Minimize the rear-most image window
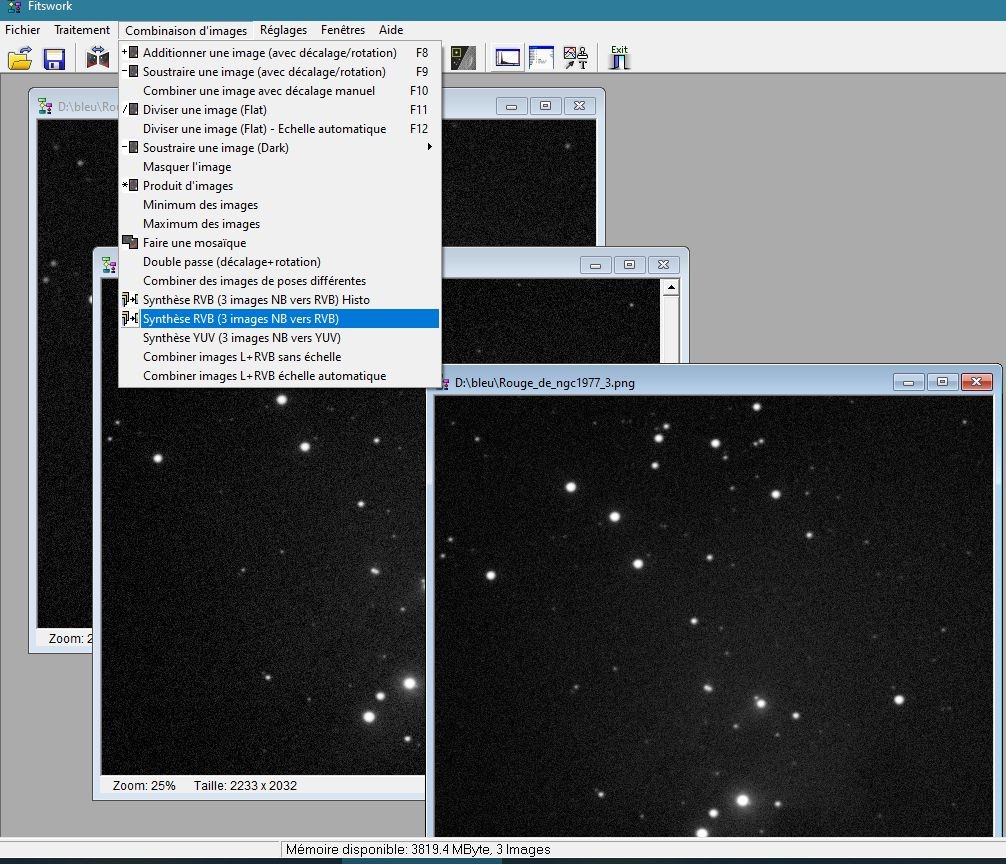This screenshot has width=1006, height=864. click(x=511, y=106)
